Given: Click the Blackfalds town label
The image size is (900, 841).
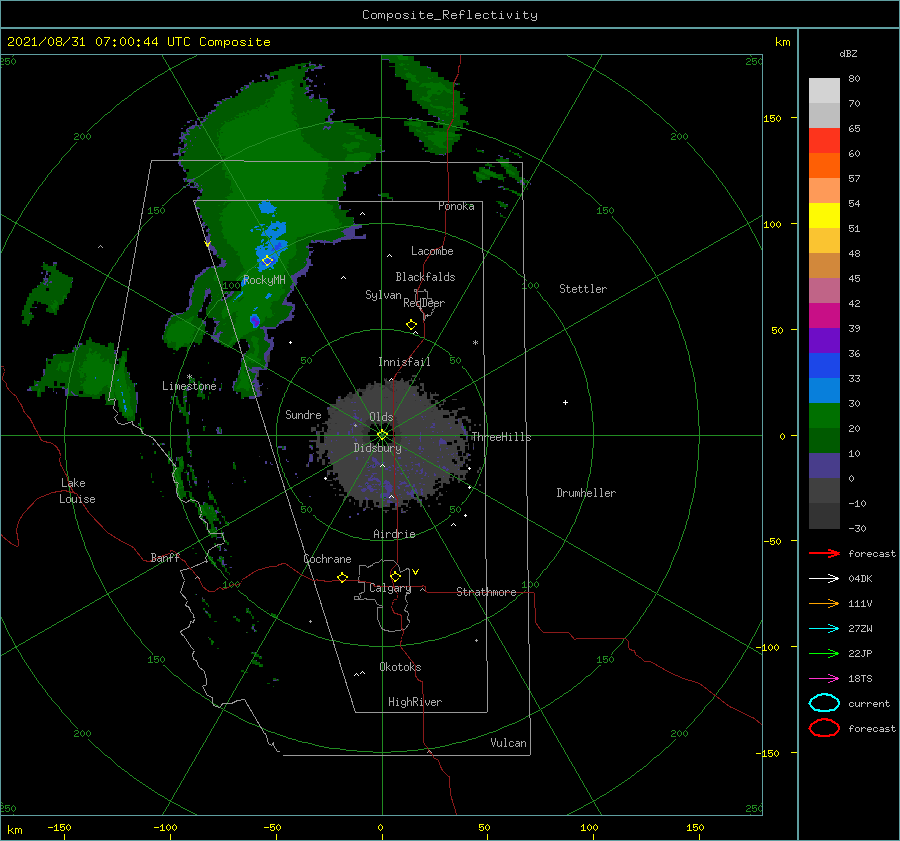Looking at the screenshot, I should click(x=425, y=277).
